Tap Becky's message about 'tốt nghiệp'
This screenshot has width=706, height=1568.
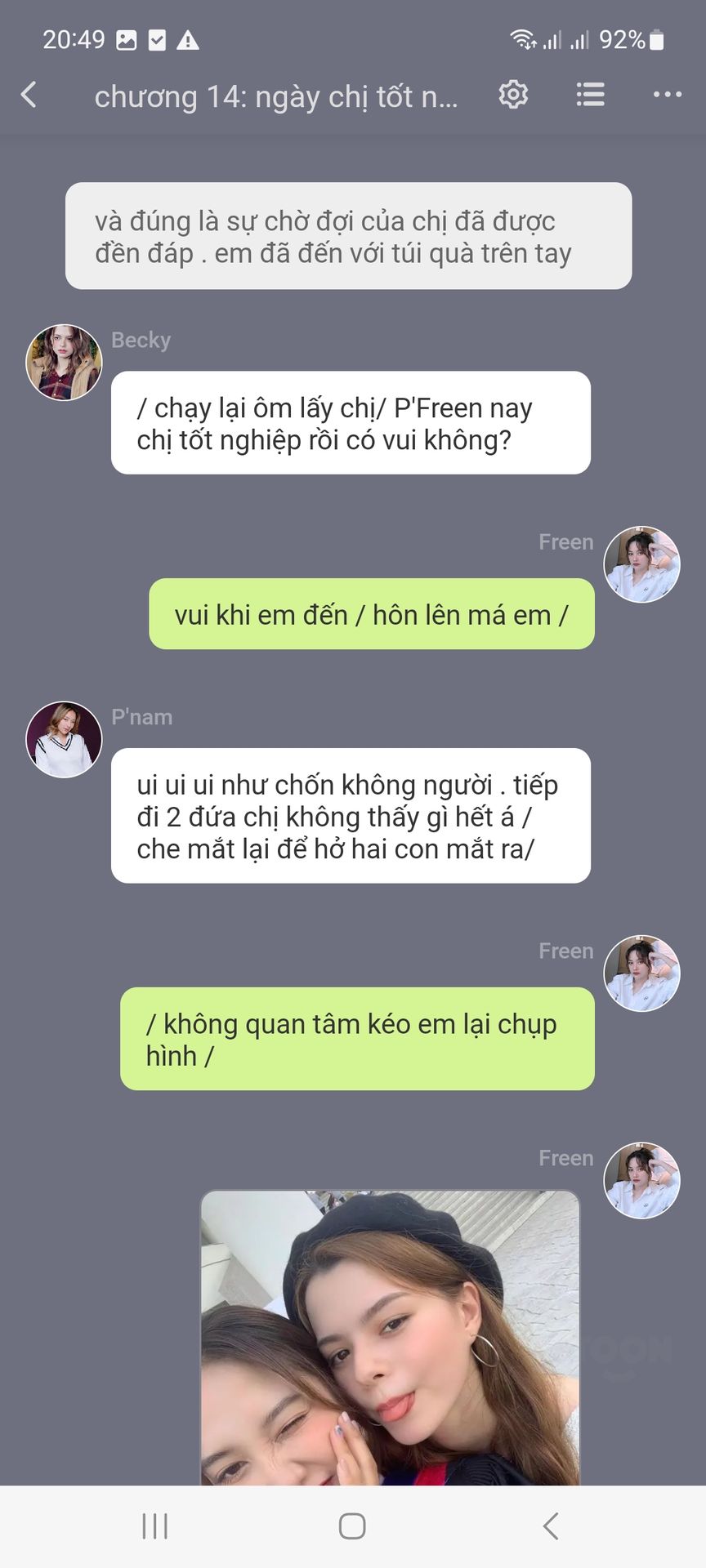(x=351, y=423)
